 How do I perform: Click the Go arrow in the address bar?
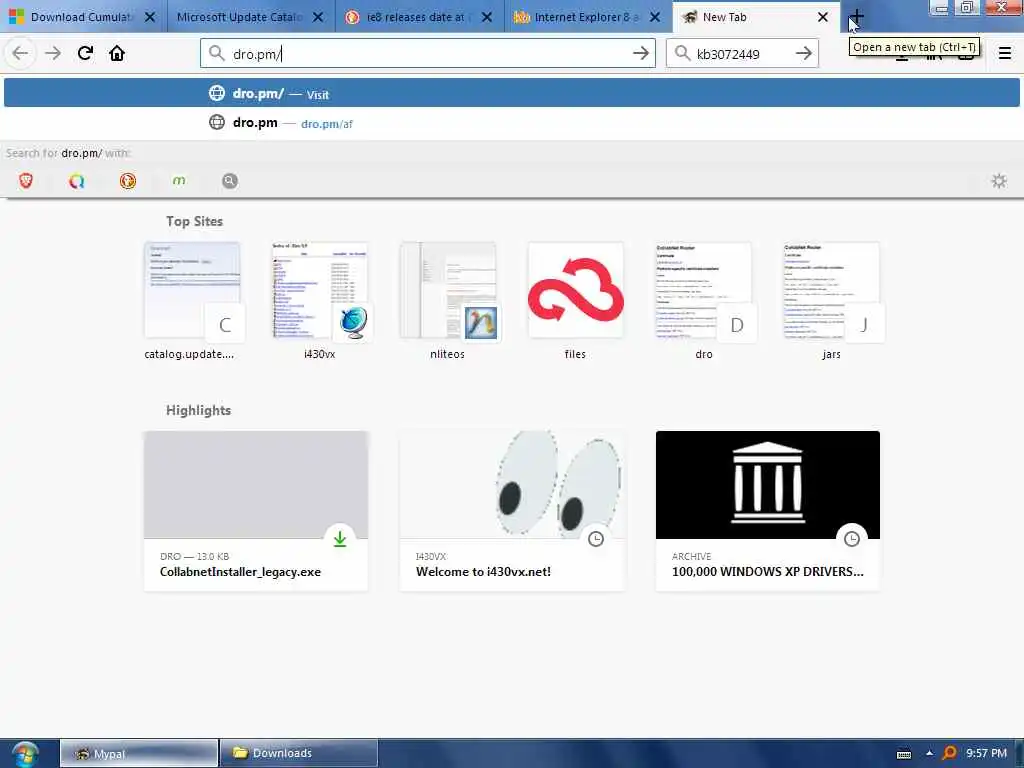point(641,54)
